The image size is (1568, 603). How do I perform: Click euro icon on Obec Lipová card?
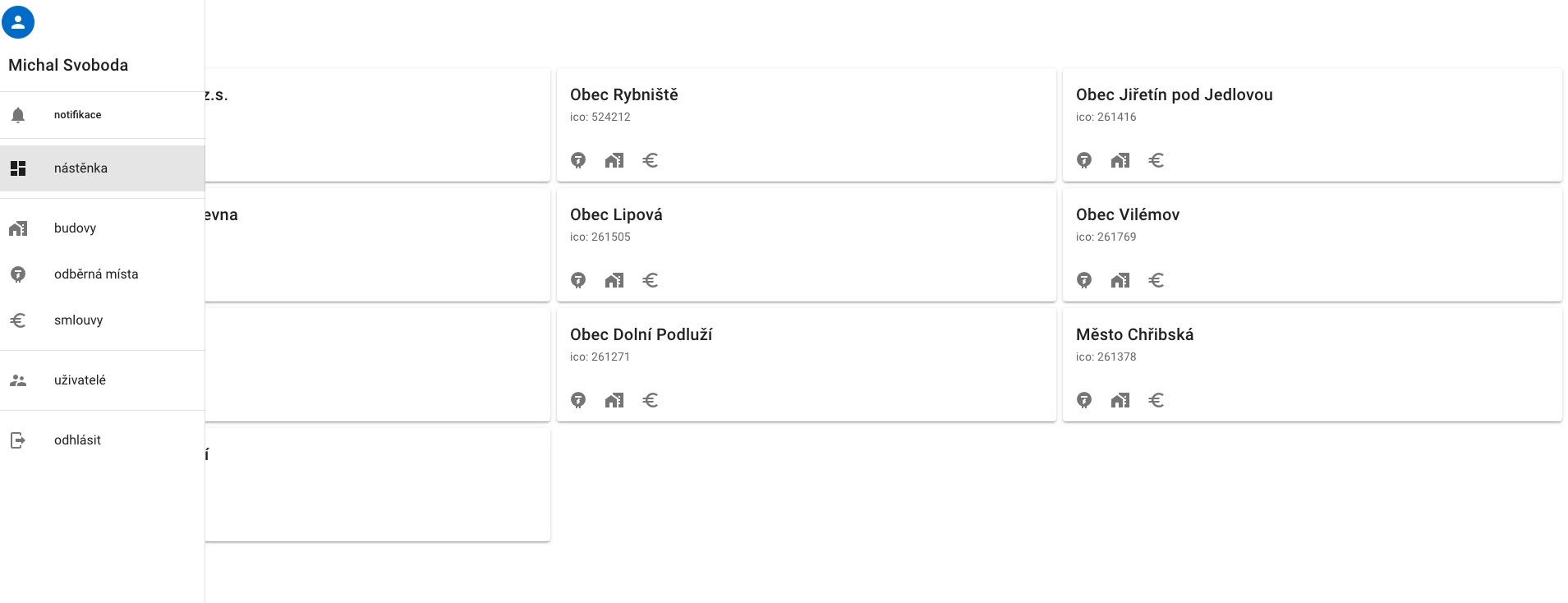(651, 280)
